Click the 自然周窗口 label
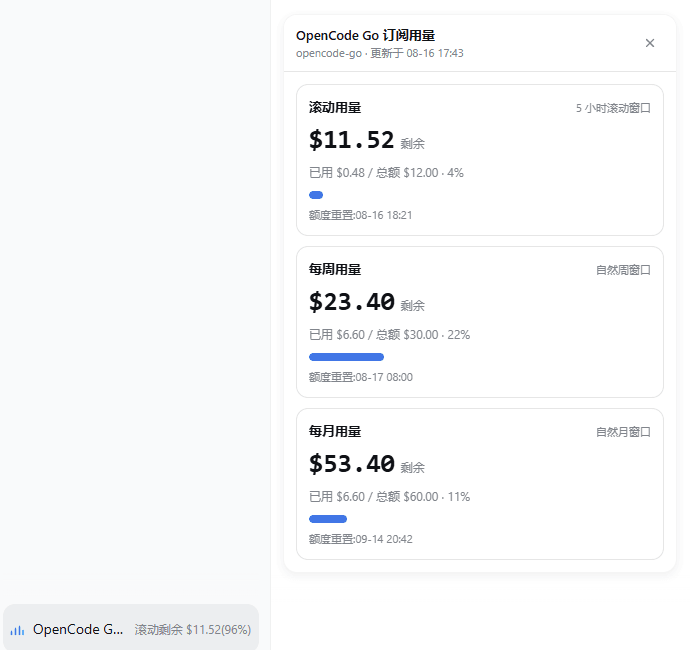This screenshot has width=690, height=650. click(x=623, y=270)
